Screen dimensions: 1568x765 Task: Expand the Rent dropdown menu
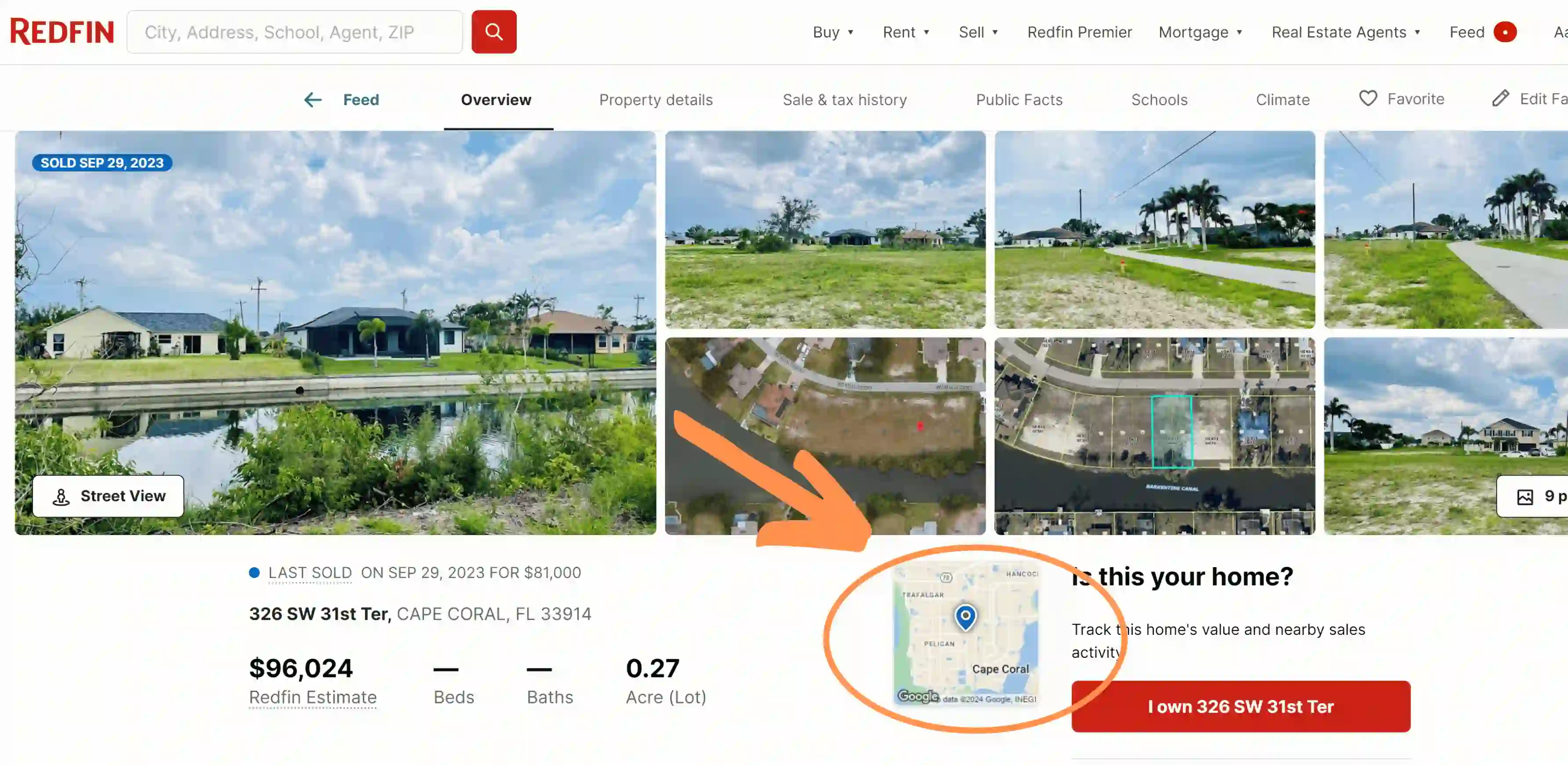pos(906,32)
